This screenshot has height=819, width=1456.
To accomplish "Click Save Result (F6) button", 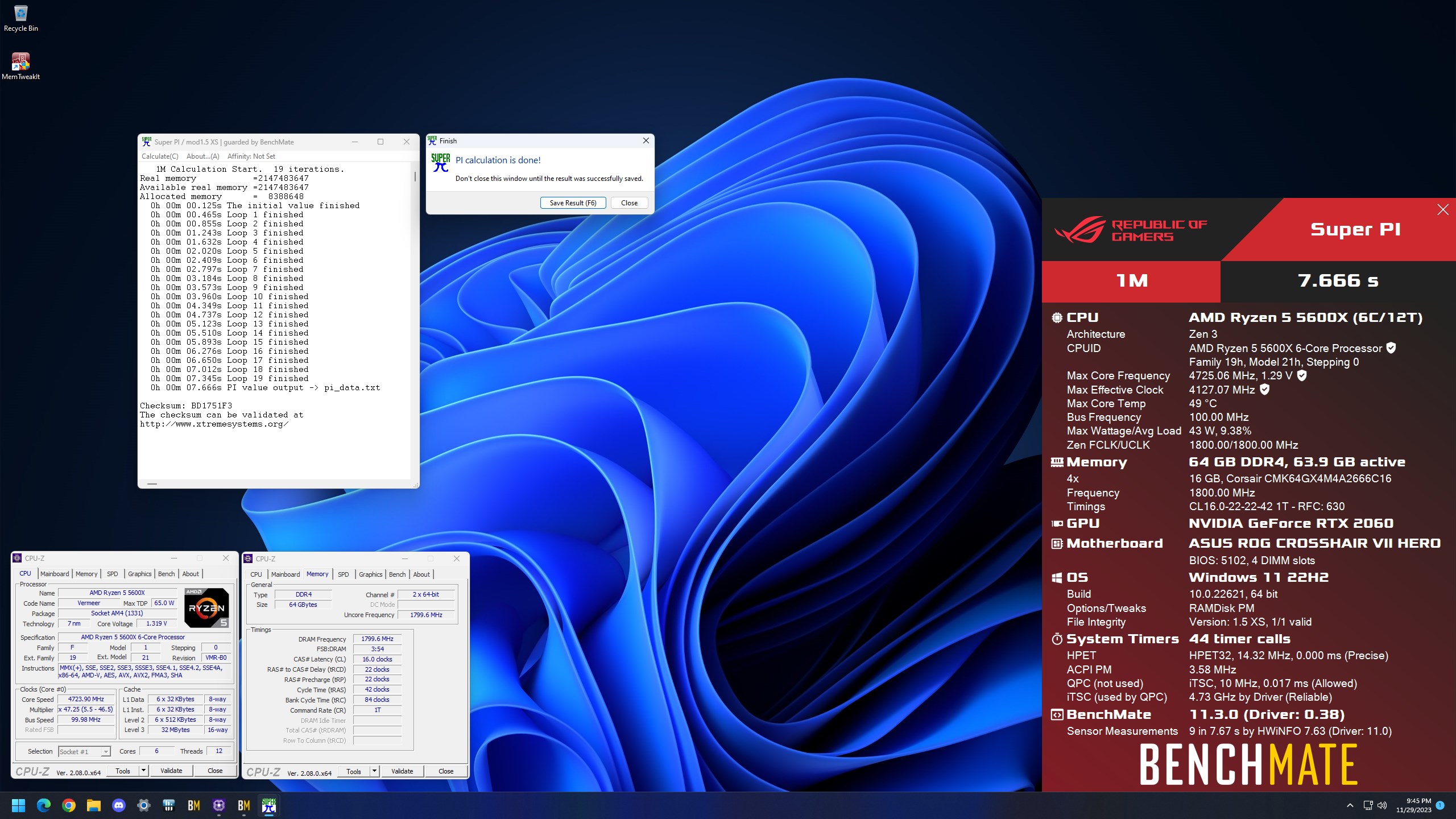I will (573, 203).
